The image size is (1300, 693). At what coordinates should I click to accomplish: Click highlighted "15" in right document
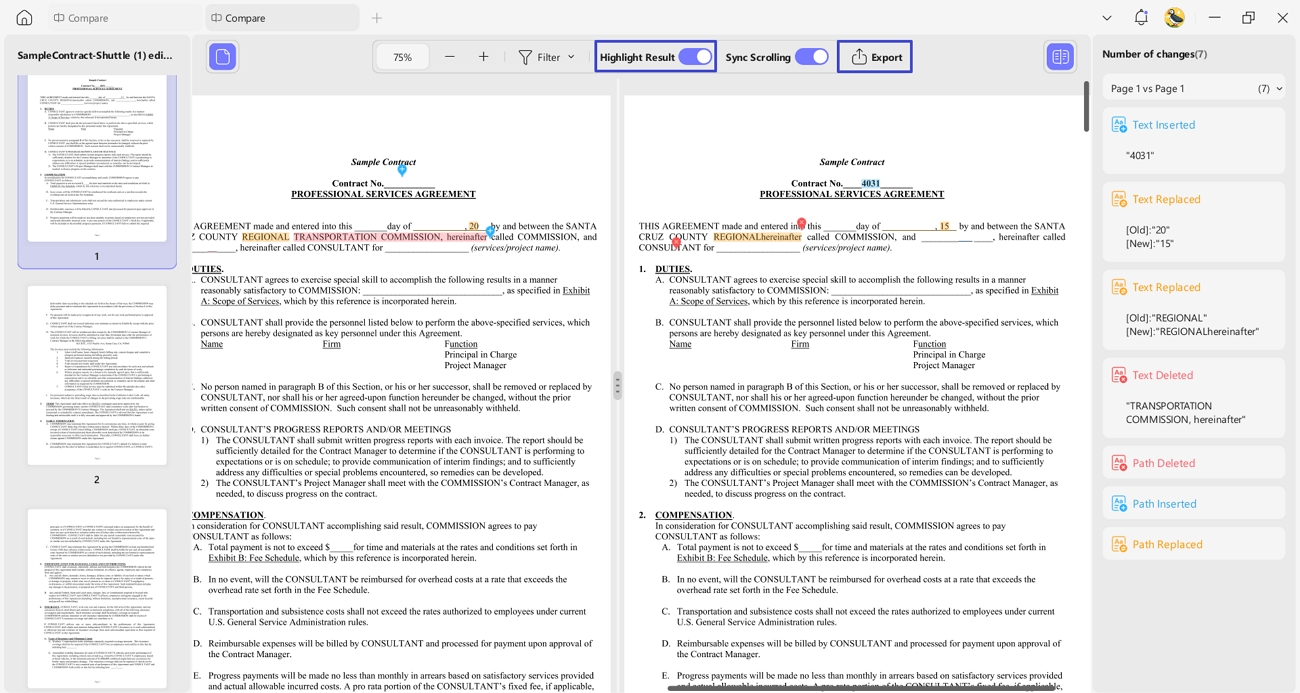click(944, 227)
